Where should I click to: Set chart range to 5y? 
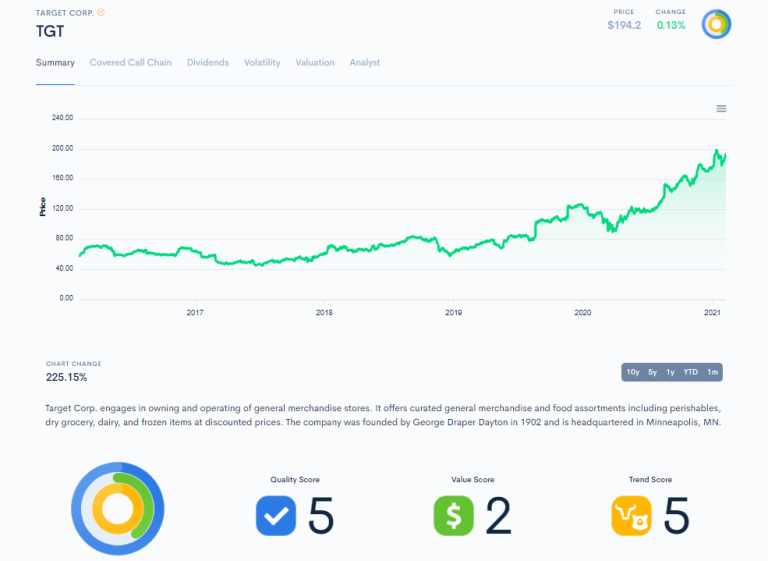652,372
